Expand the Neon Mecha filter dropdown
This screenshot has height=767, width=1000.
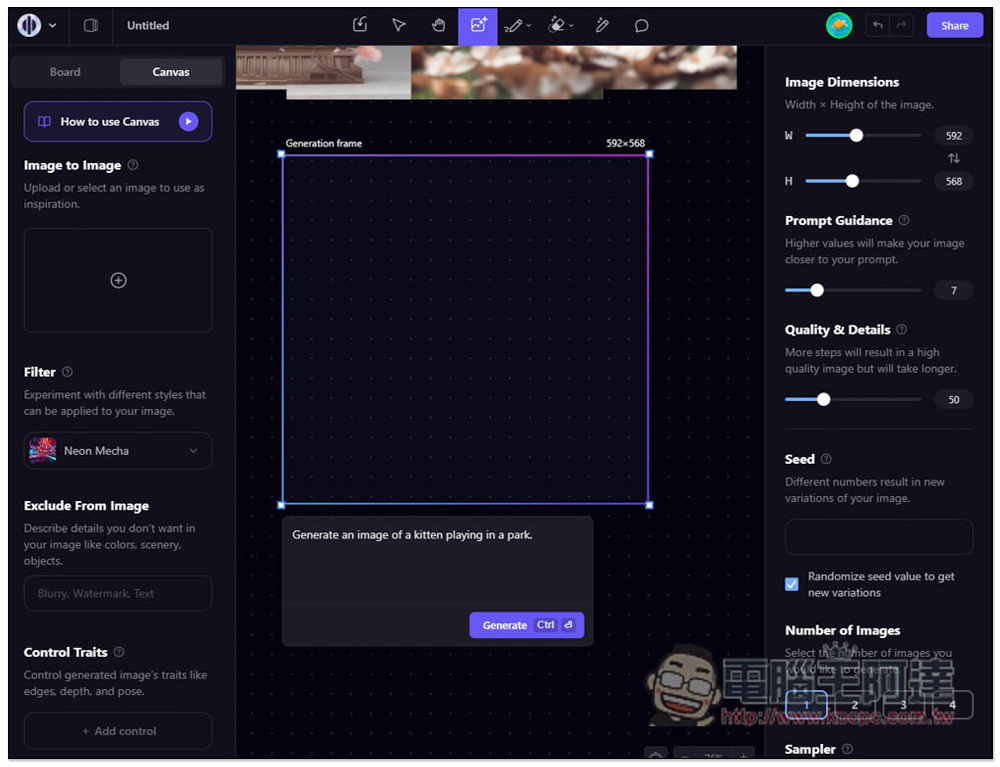pos(118,451)
